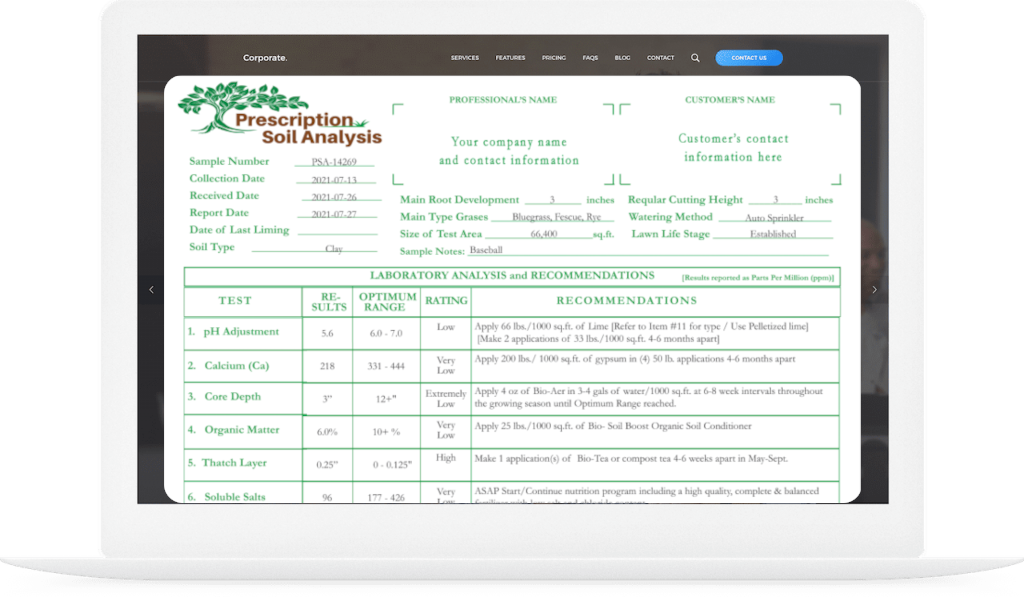Screen dimensions: 1024x597
Task: Click Main Root Development label
Action: pos(459,200)
